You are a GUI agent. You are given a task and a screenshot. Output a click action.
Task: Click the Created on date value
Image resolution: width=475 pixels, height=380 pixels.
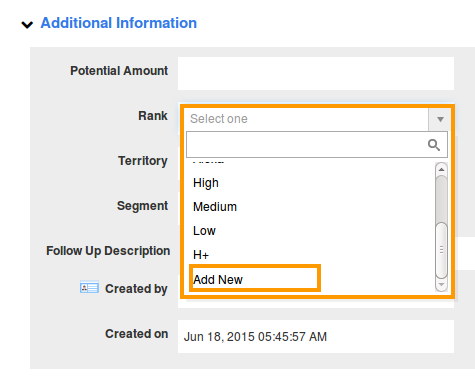coord(255,337)
